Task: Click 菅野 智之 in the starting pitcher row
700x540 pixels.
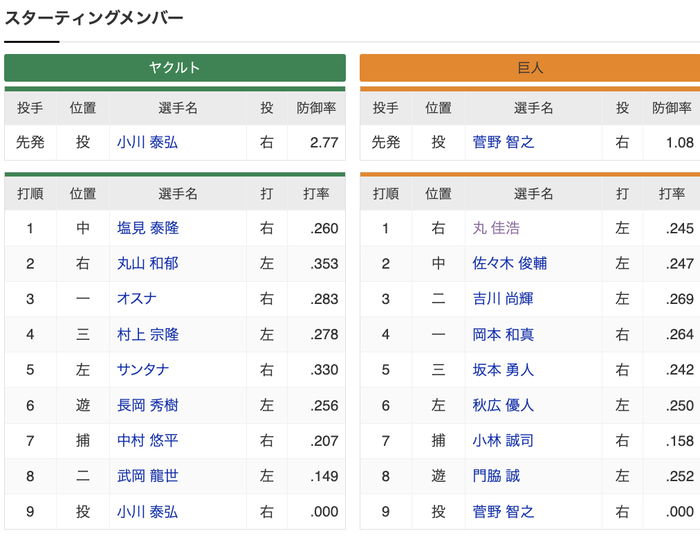Action: click(x=503, y=142)
